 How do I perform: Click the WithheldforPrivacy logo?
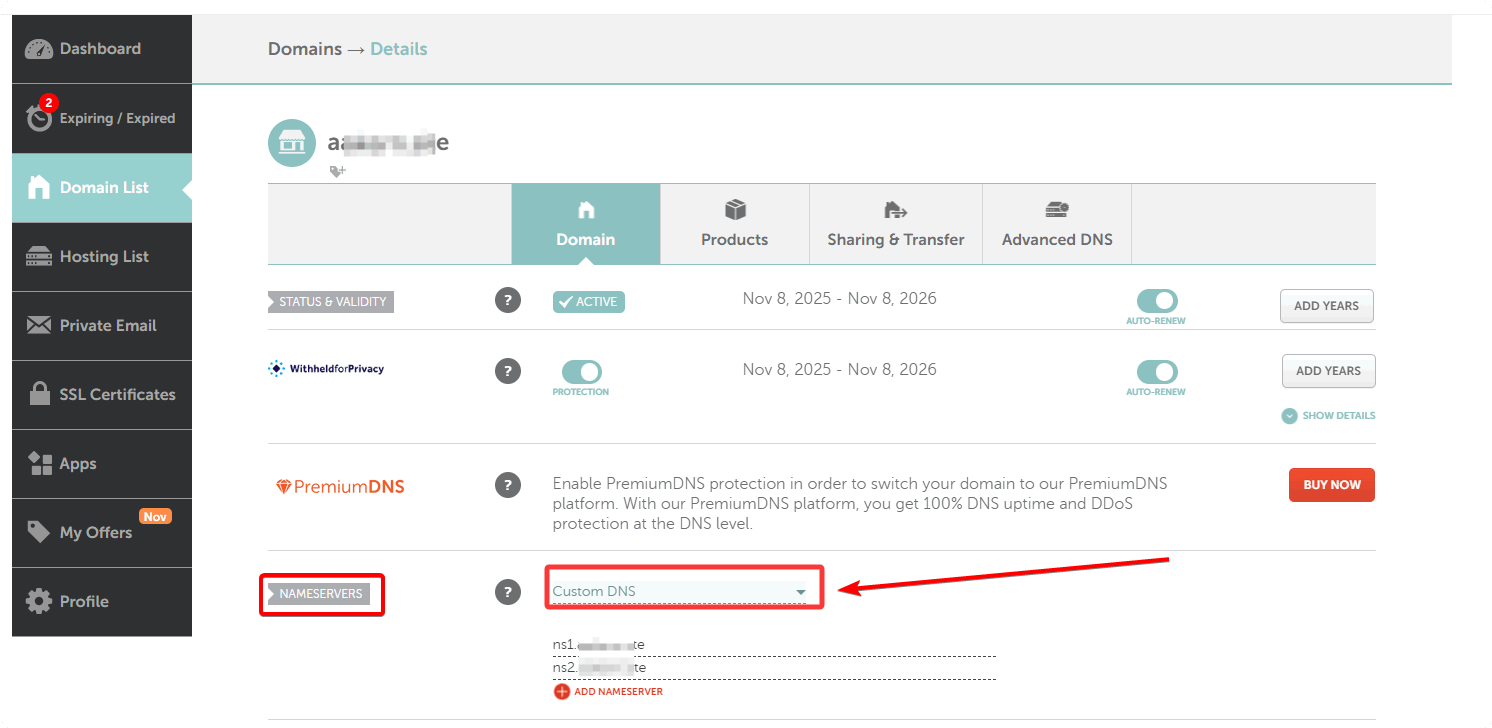pyautogui.click(x=326, y=369)
